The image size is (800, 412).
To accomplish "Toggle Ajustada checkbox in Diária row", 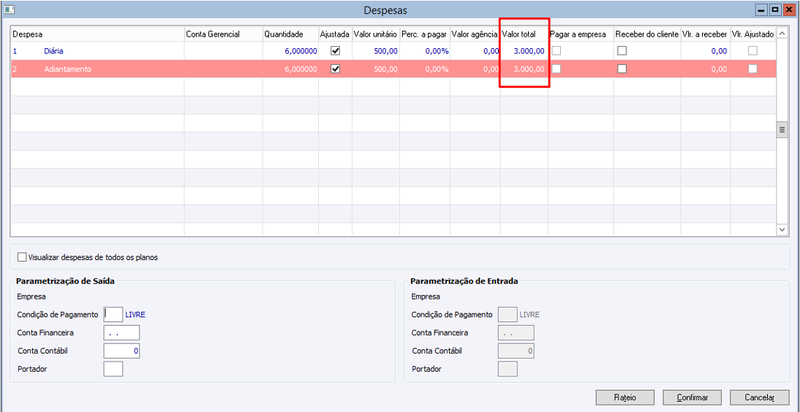I will (335, 51).
